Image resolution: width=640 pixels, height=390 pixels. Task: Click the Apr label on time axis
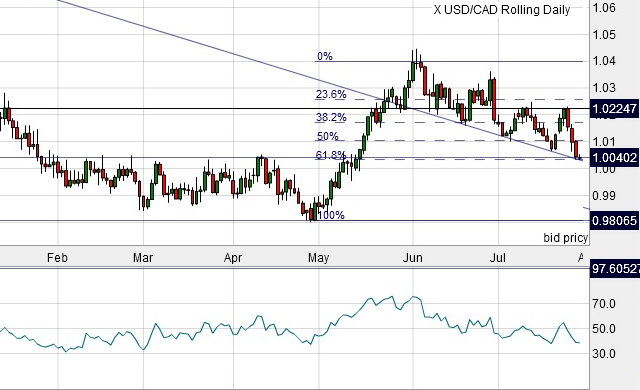pos(233,258)
